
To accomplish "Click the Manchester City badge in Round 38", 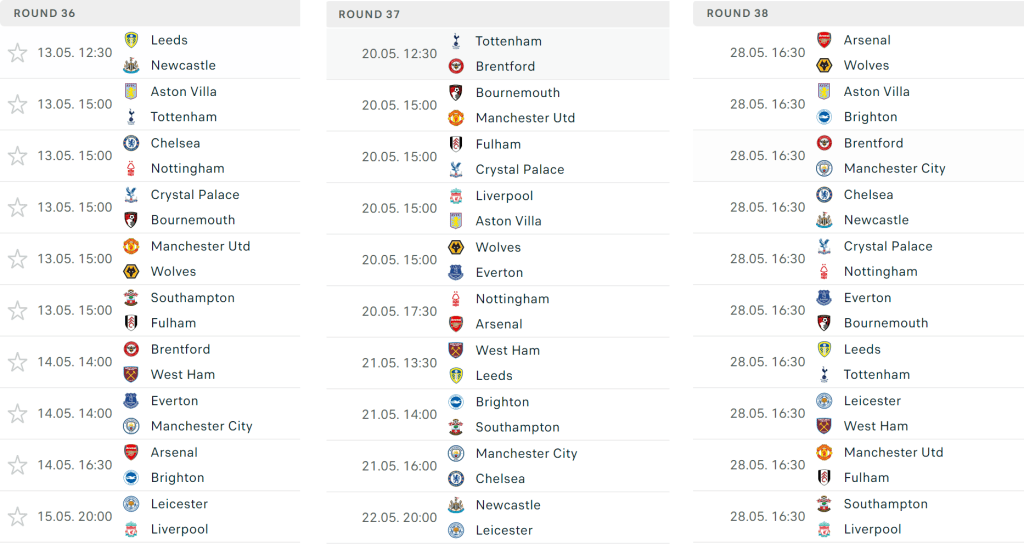I will [824, 168].
